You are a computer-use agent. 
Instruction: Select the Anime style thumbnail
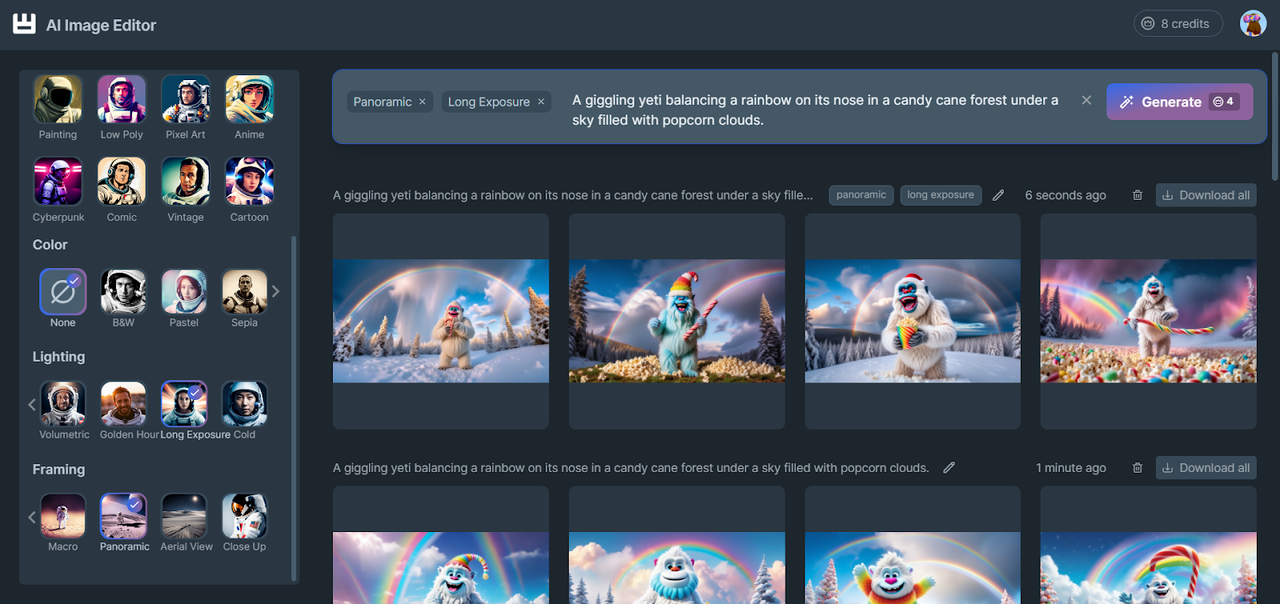(x=250, y=99)
